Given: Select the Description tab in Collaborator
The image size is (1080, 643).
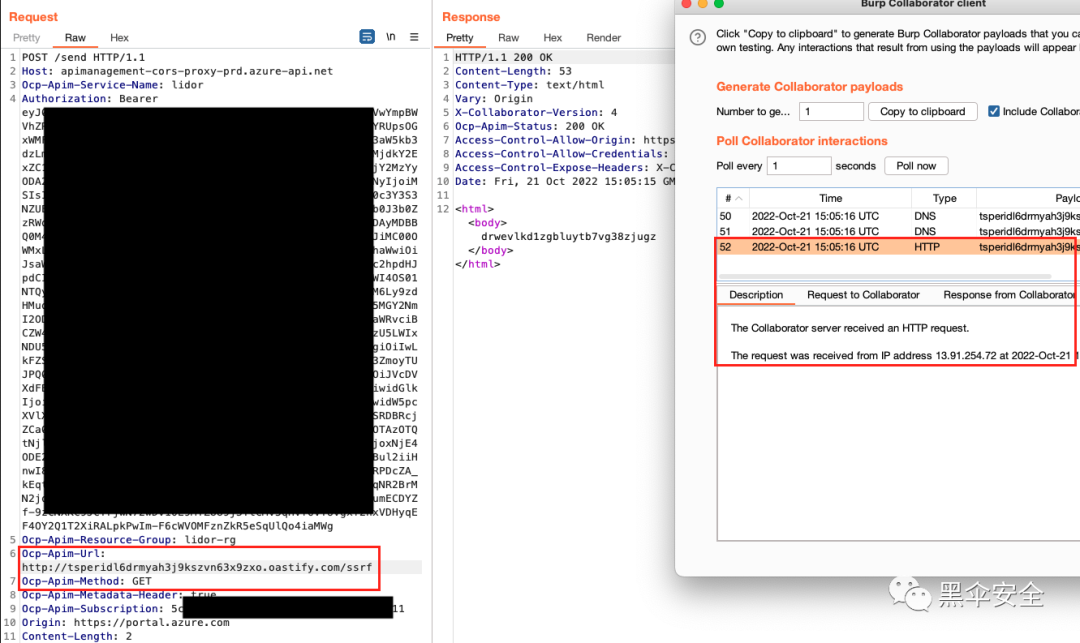Looking at the screenshot, I should pyautogui.click(x=756, y=295).
